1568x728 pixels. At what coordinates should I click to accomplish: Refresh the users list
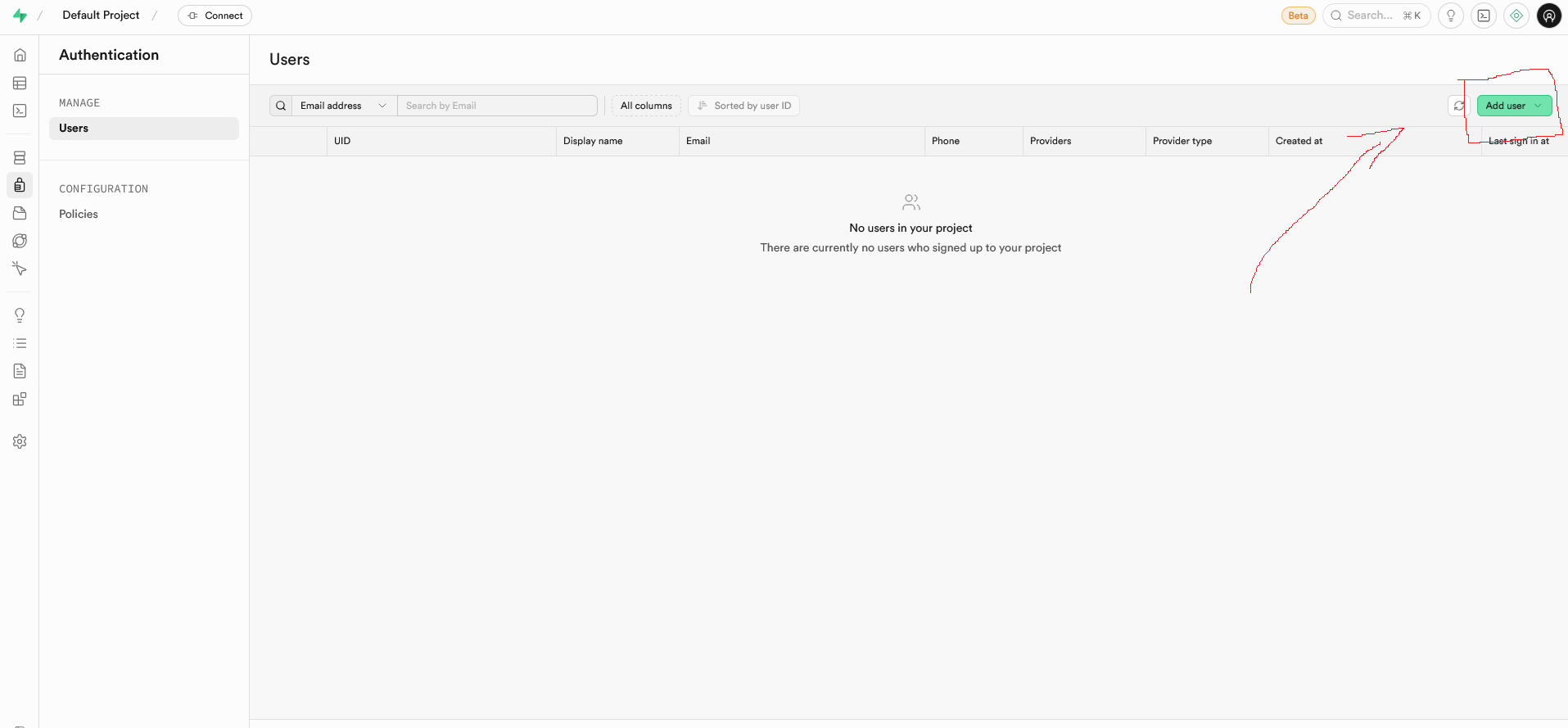tap(1459, 106)
